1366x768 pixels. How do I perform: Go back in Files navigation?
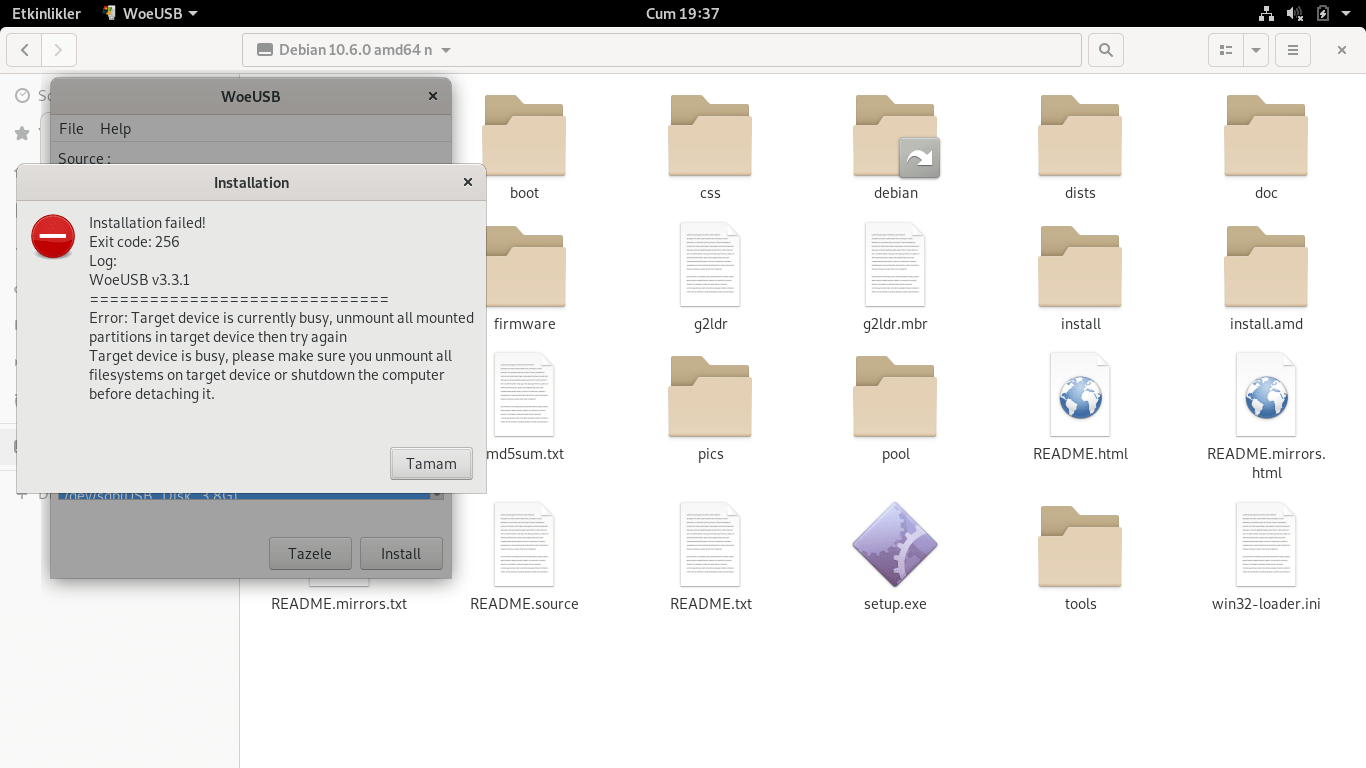[x=24, y=50]
